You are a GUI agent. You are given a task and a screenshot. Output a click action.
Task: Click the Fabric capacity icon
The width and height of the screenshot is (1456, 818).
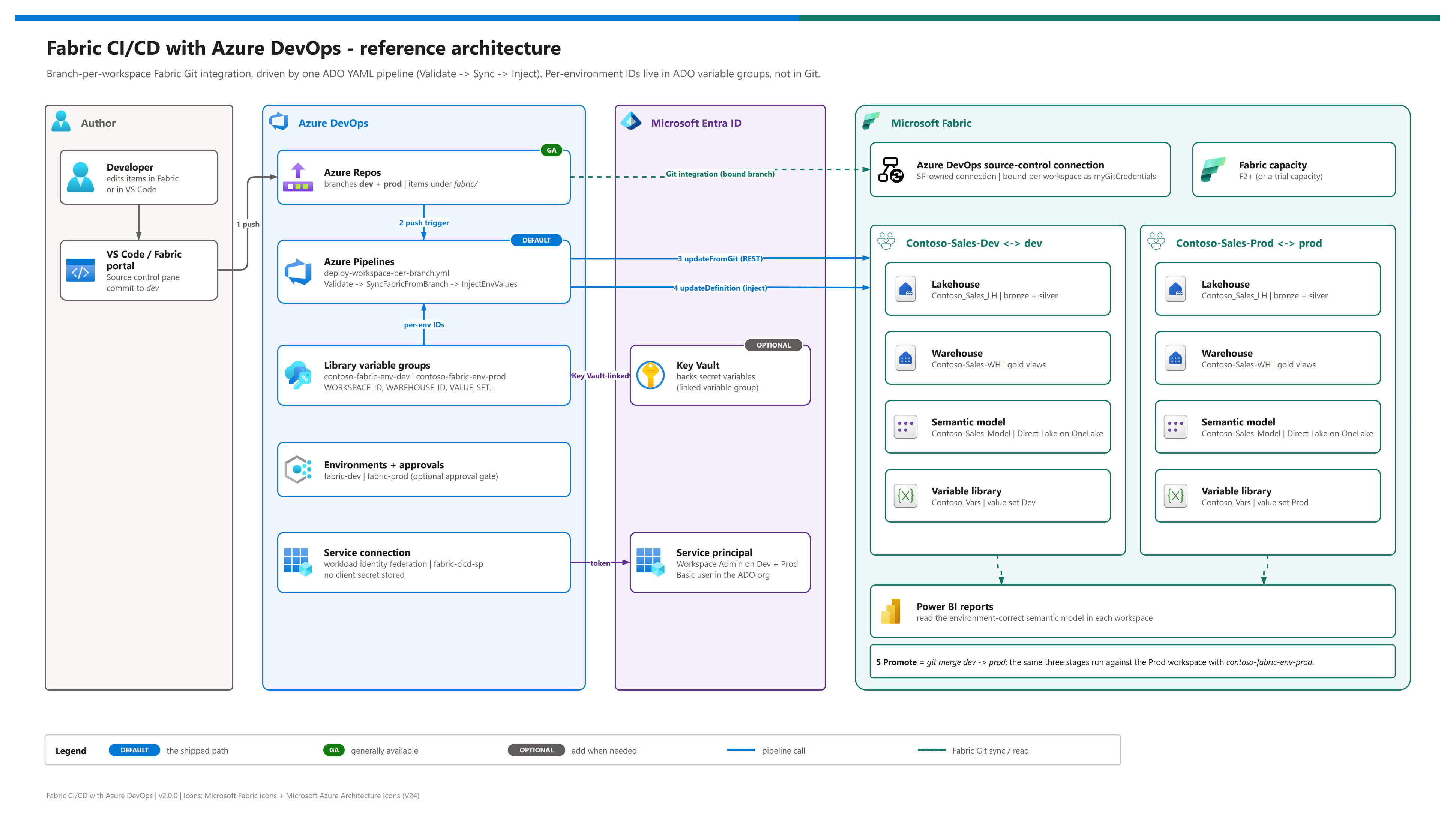click(1213, 169)
